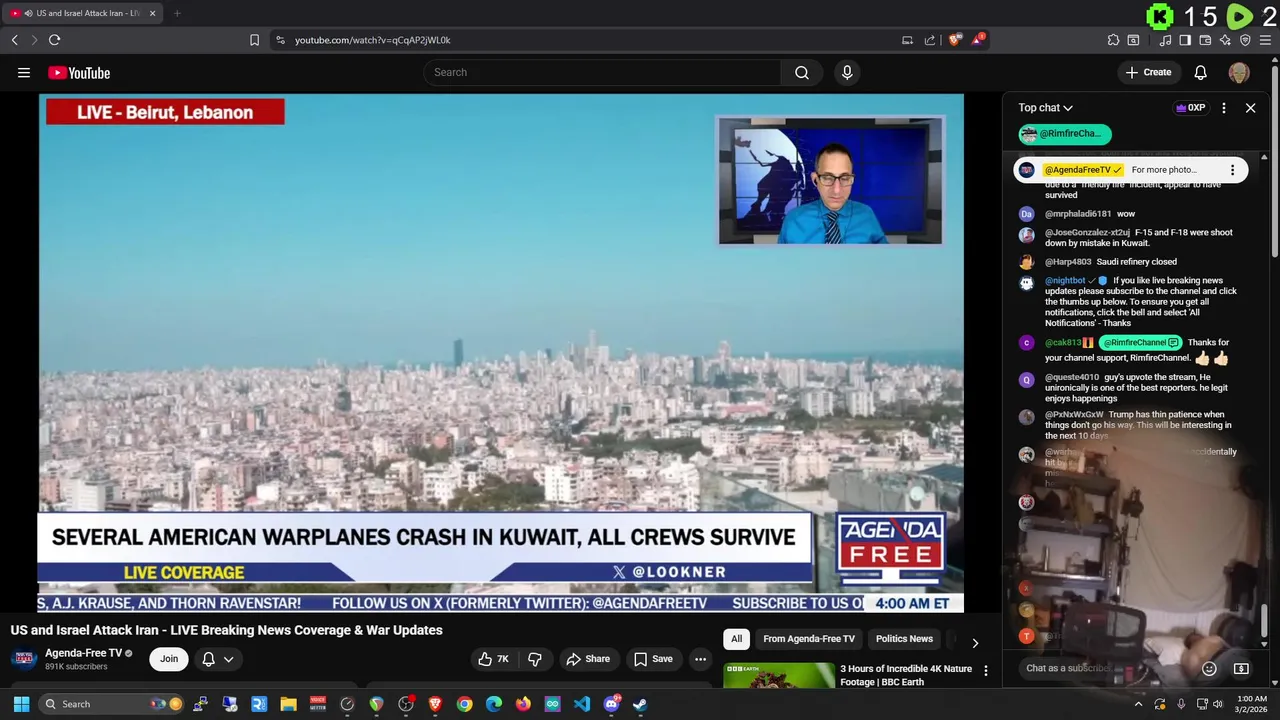Like the video with thumbs up
The width and height of the screenshot is (1280, 720).
494,659
